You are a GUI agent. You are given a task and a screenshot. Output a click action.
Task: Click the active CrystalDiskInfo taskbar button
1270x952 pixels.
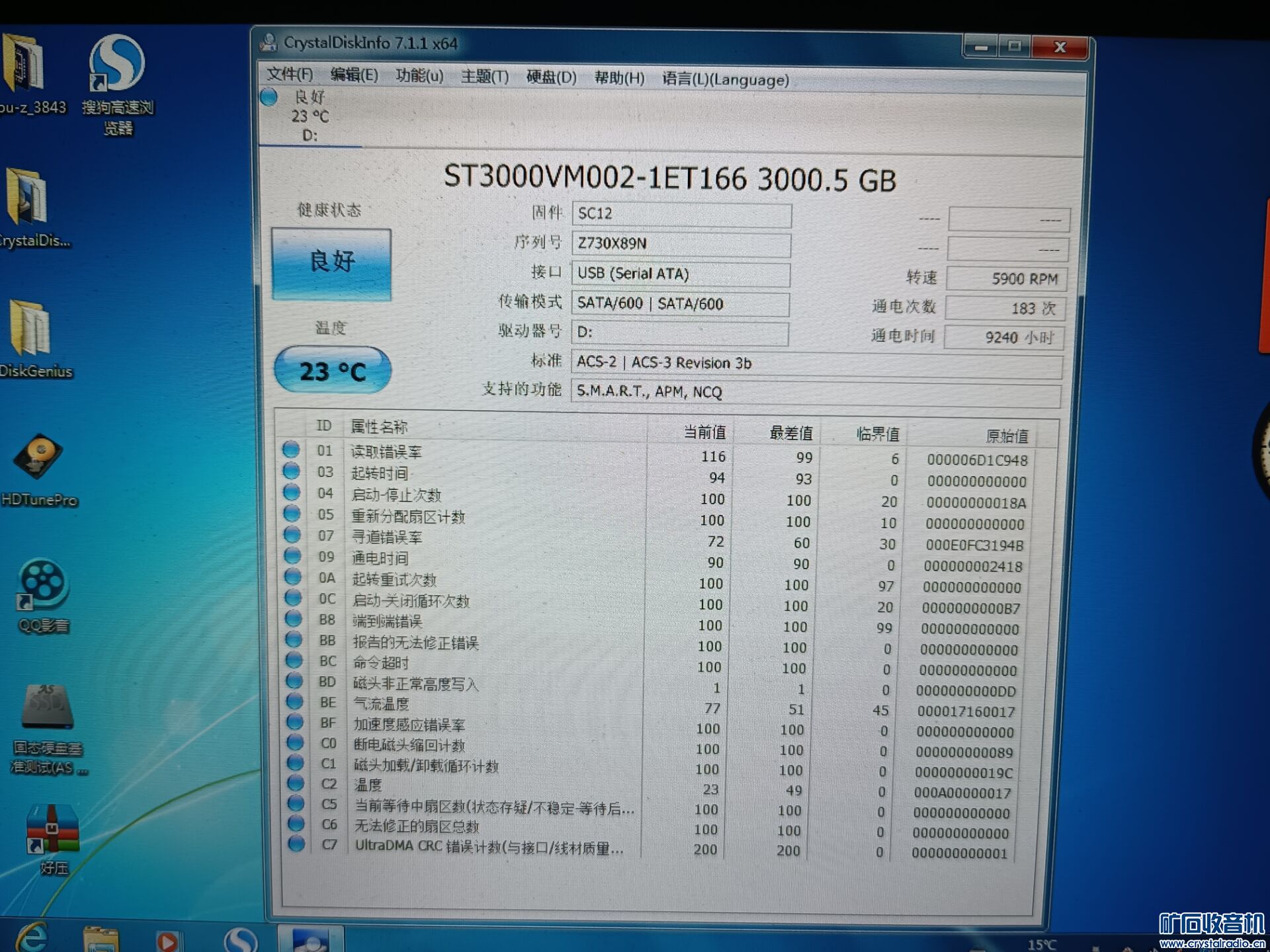(x=311, y=939)
